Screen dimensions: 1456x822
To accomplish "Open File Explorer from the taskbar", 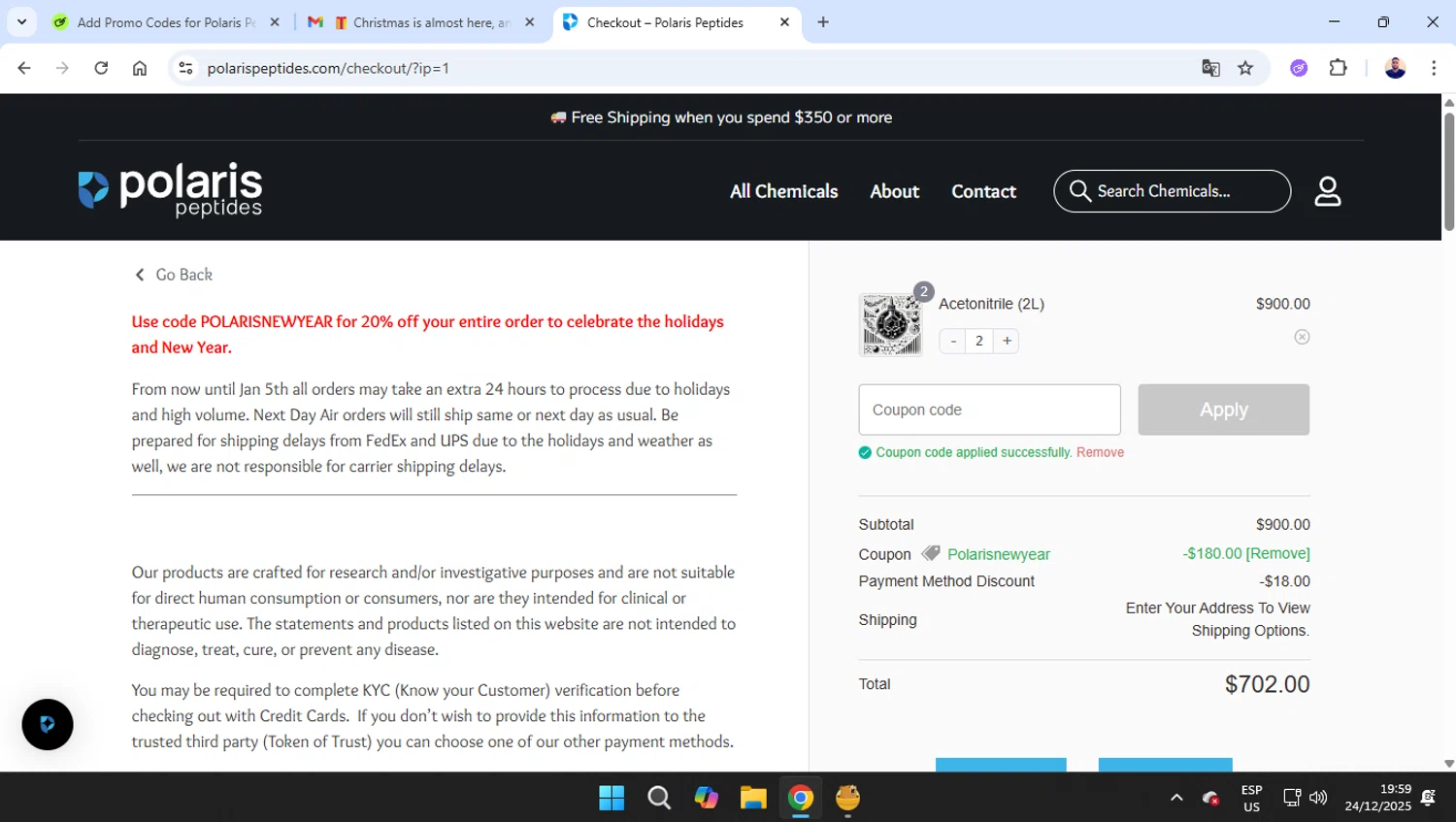I will 753,798.
